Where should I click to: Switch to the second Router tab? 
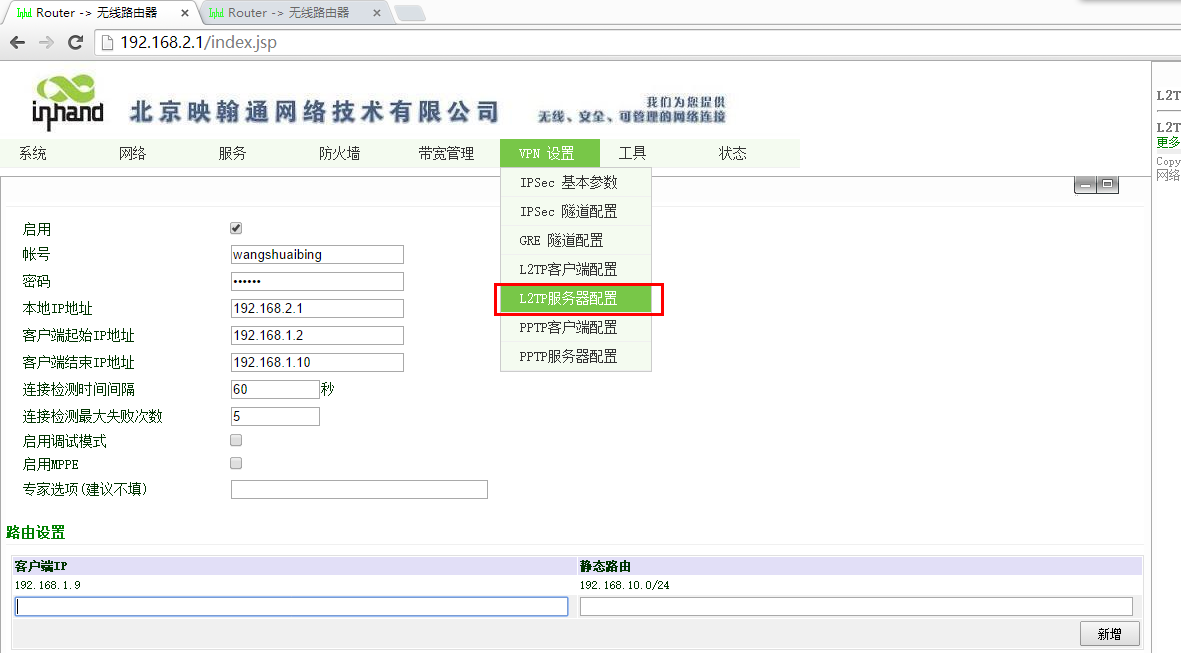(288, 13)
